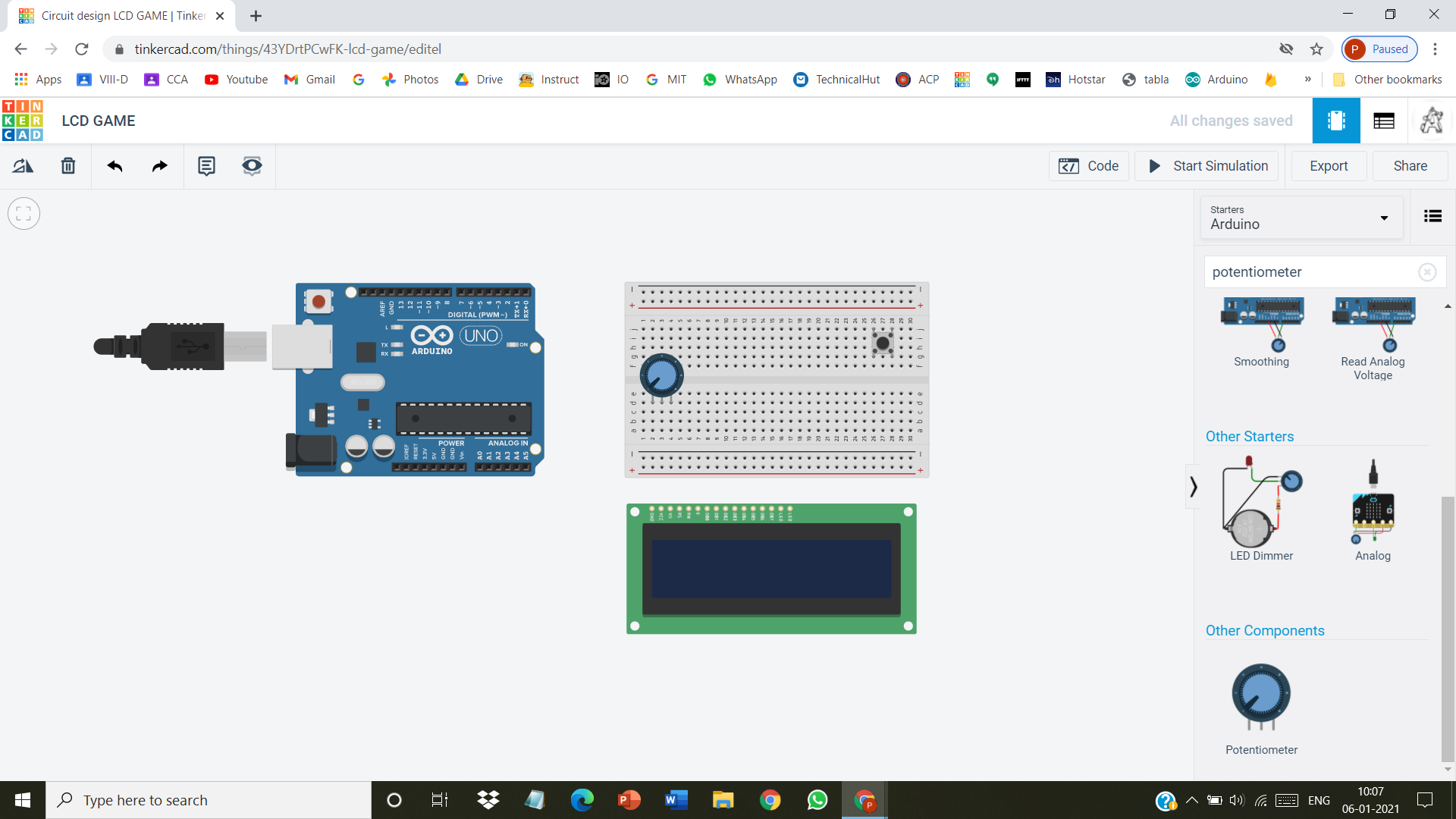Select the Rotate tool in the toolbar
The height and width of the screenshot is (819, 1456).
click(22, 165)
